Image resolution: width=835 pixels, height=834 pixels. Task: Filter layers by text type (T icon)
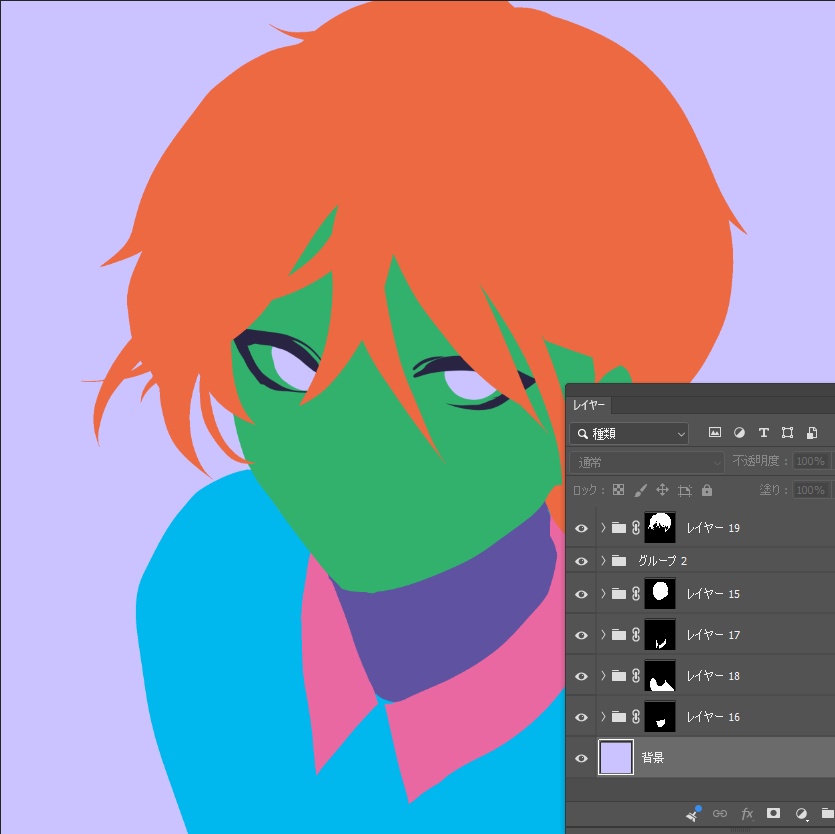tap(764, 432)
